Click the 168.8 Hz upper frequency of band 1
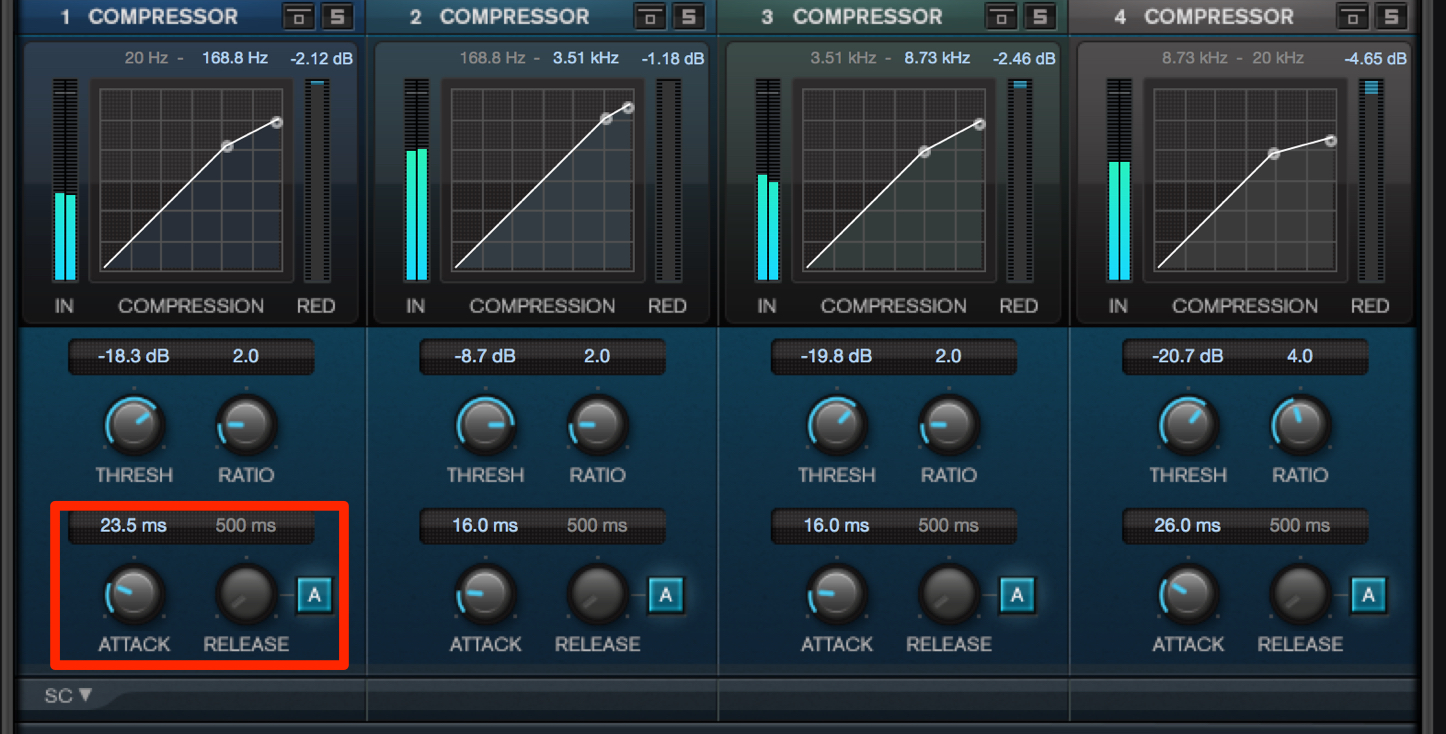Viewport: 1446px width, 734px height. click(x=235, y=58)
